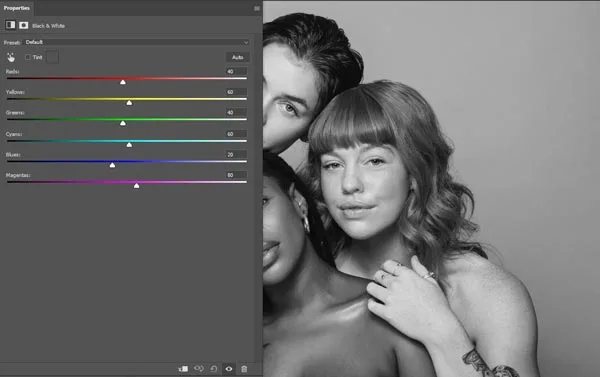This screenshot has height=377, width=600.
Task: Click the "Reds:" label
Action: coord(12,72)
